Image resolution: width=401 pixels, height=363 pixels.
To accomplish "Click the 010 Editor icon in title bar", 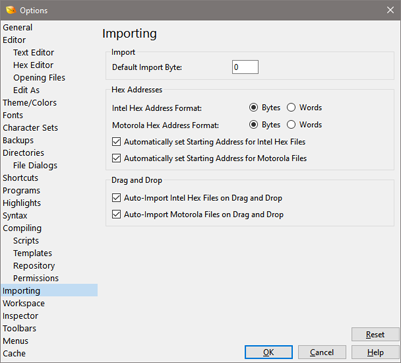I will coord(11,10).
